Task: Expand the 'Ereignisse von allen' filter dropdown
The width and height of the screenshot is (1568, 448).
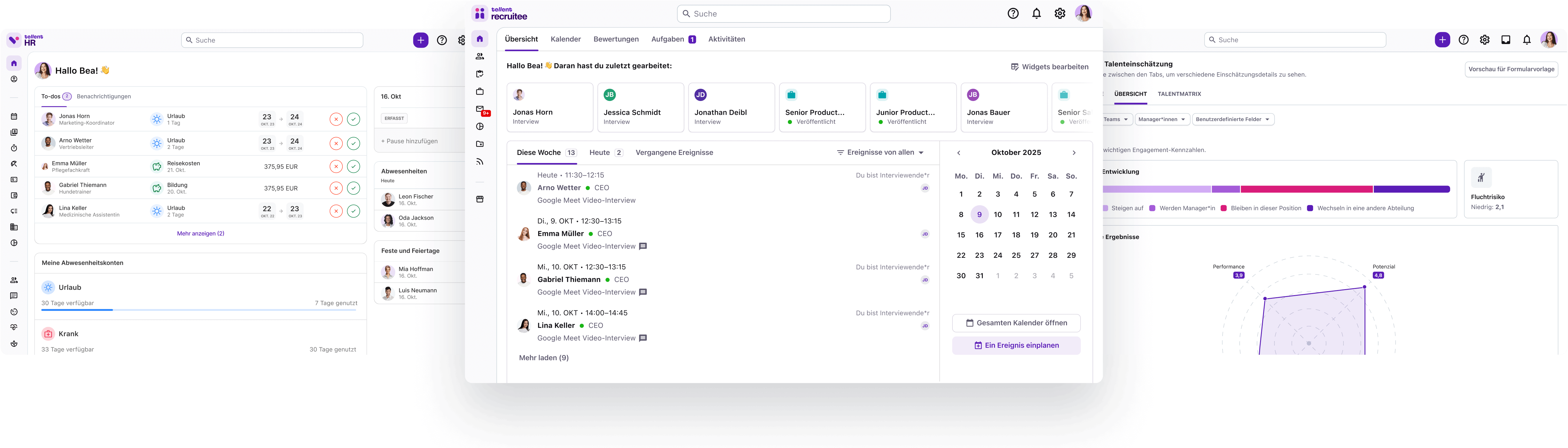Action: click(881, 153)
